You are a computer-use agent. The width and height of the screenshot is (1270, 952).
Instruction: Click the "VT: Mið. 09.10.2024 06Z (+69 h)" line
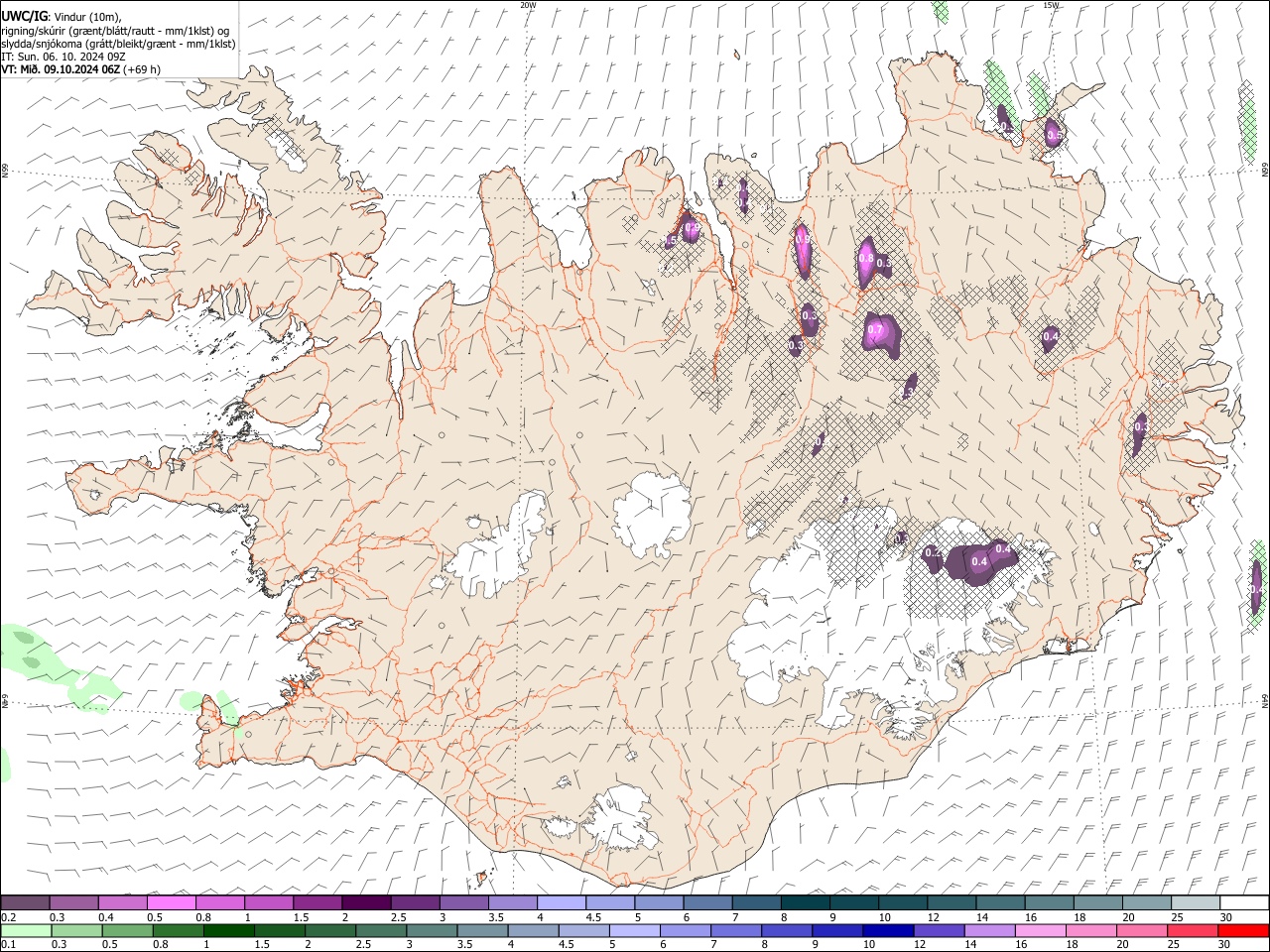(x=81, y=69)
